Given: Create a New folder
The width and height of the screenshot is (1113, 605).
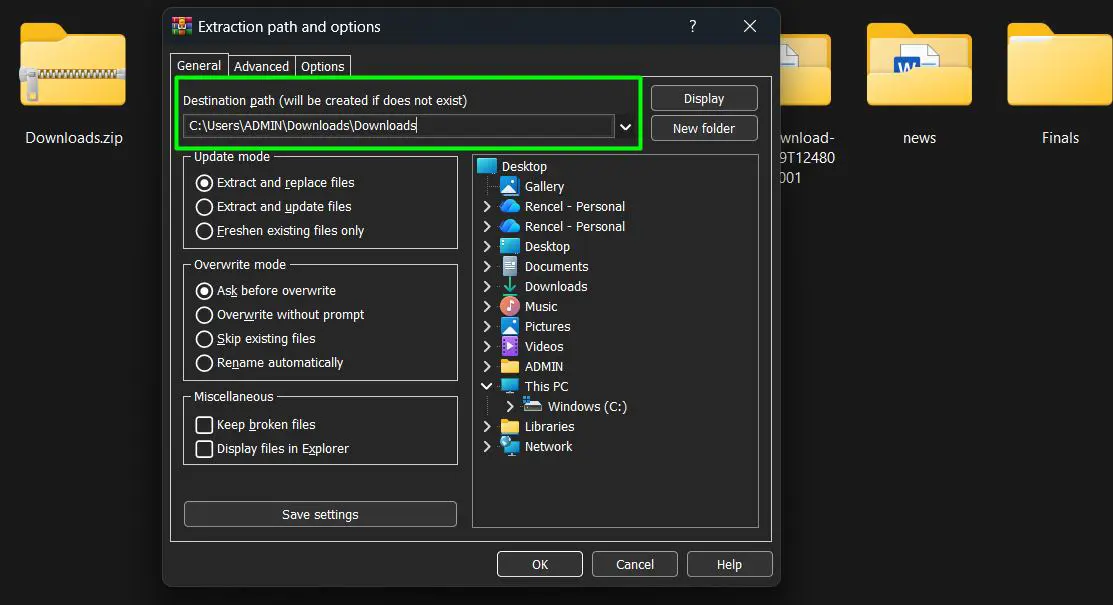Looking at the screenshot, I should click(x=704, y=128).
